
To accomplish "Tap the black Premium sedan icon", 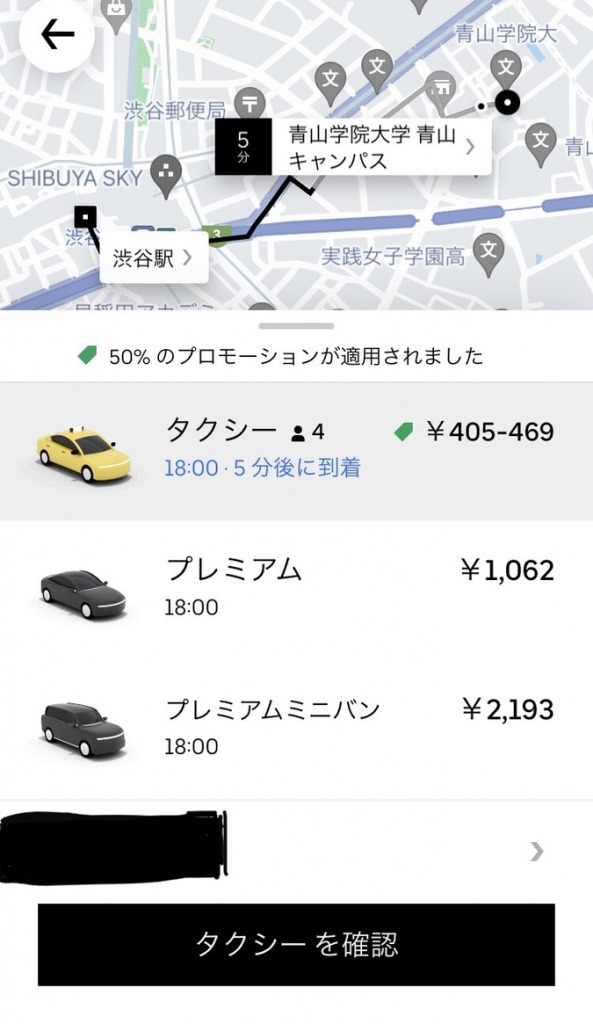I will [x=83, y=593].
